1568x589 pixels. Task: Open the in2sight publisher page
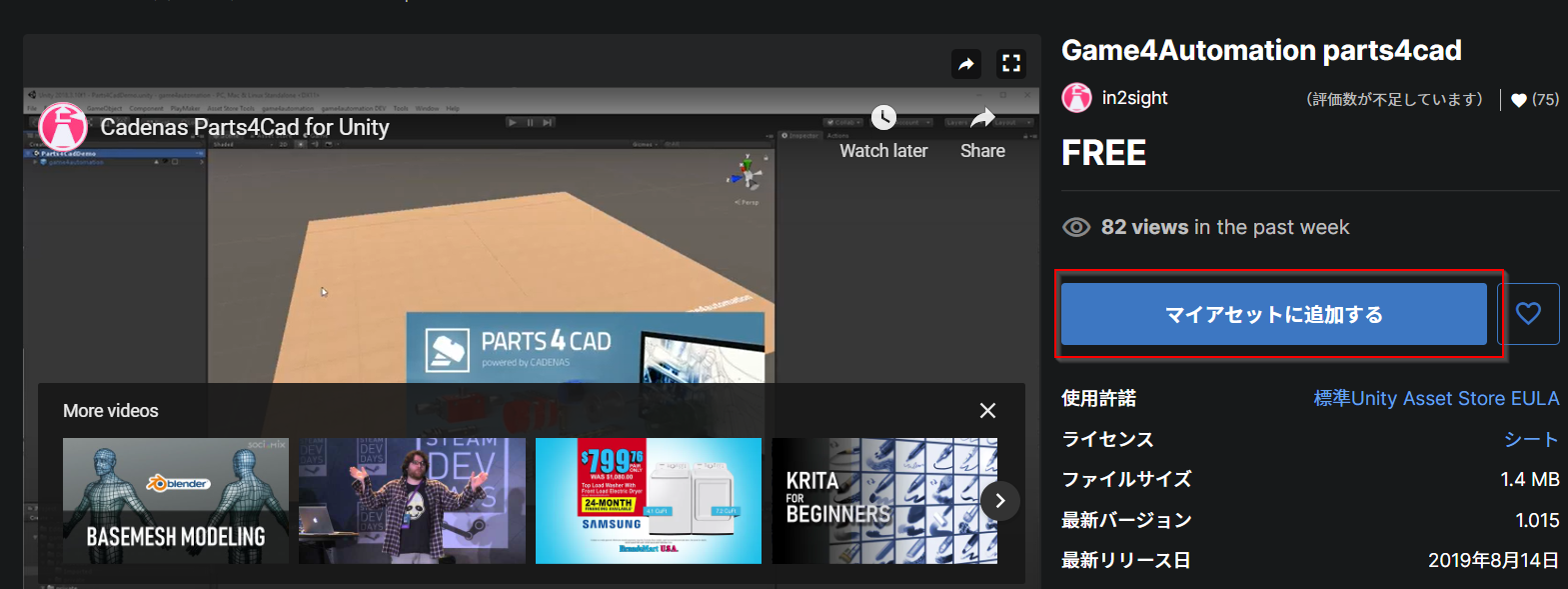[1134, 98]
